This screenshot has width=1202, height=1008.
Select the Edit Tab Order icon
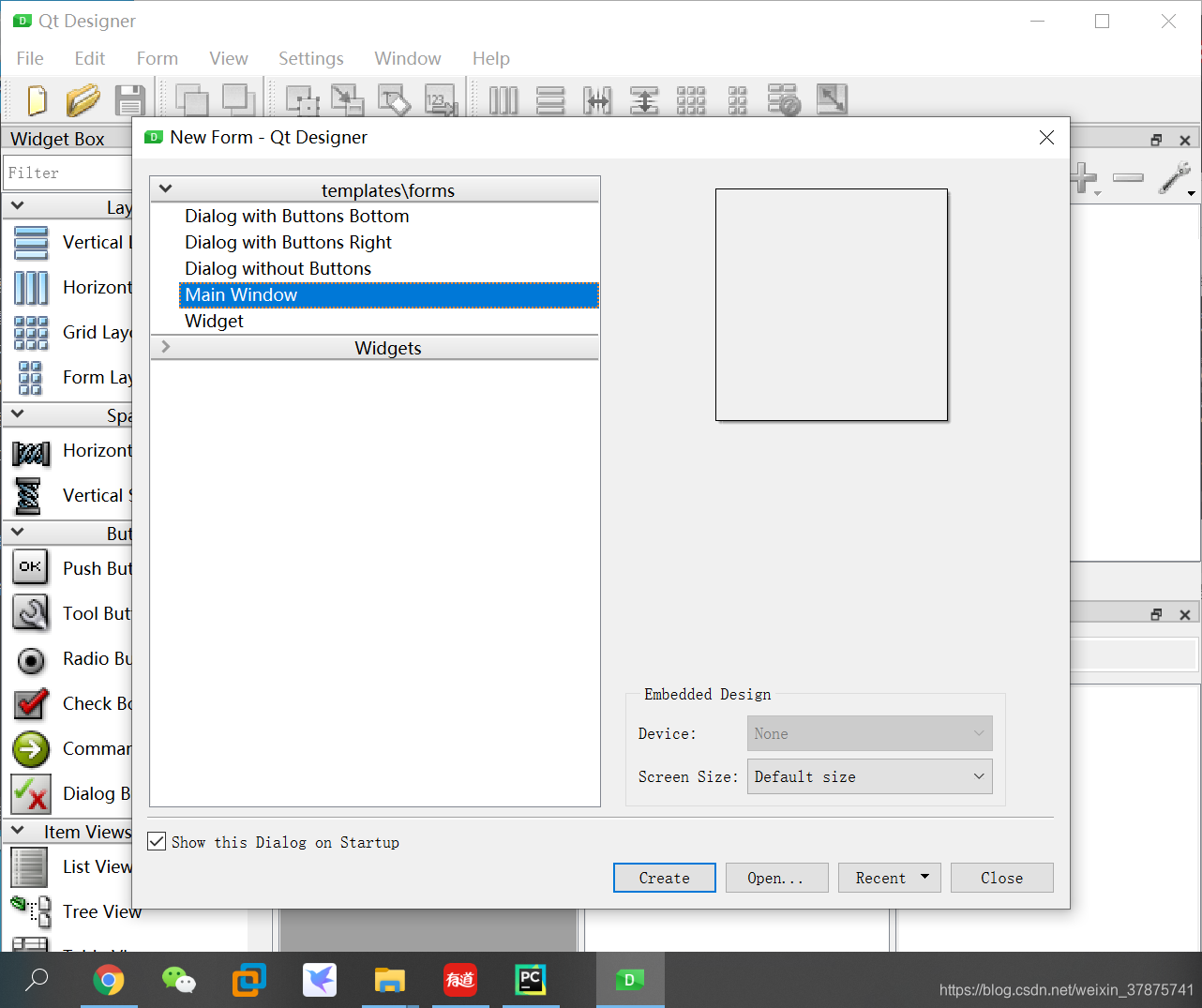441,100
